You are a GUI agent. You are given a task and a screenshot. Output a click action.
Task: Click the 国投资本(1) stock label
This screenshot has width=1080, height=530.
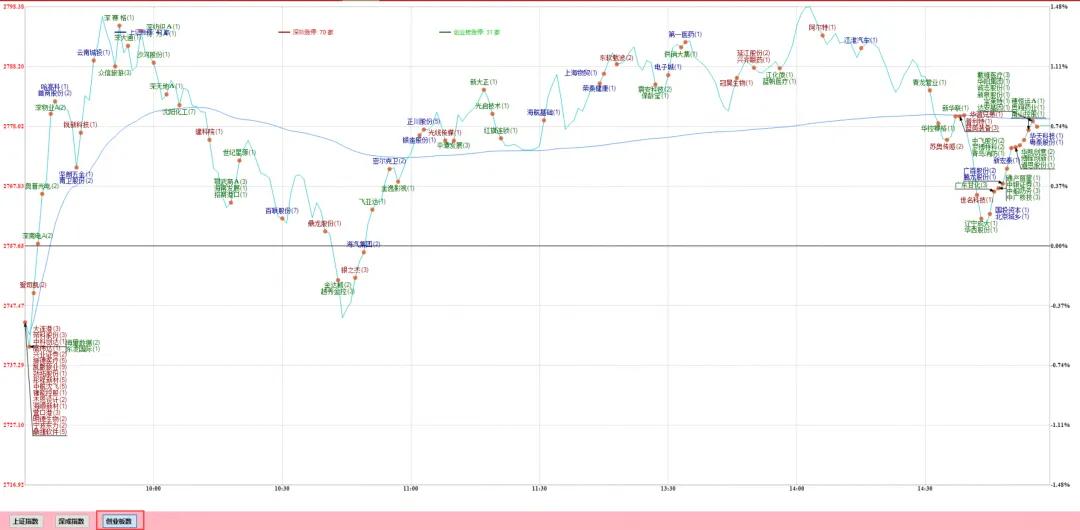pyautogui.click(x=1012, y=210)
